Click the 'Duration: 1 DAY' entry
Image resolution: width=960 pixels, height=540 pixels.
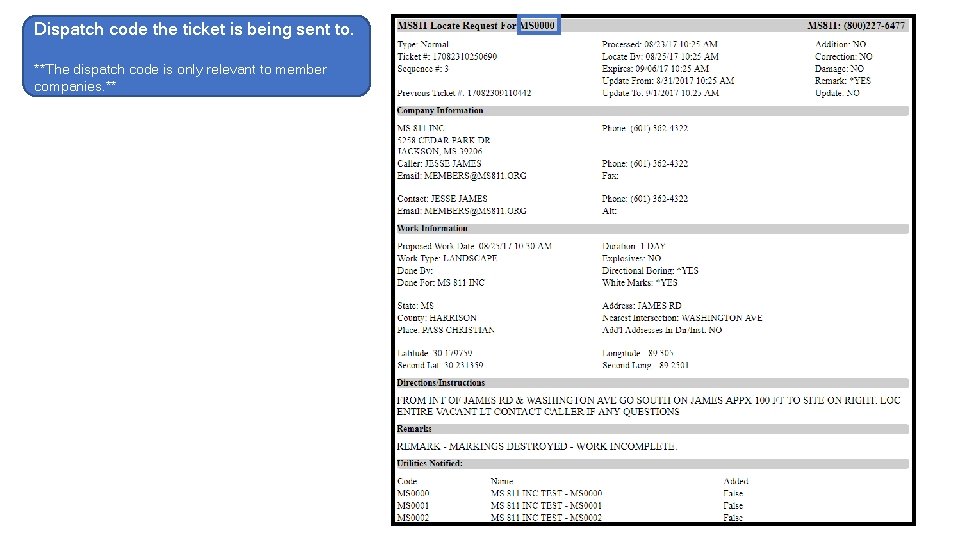tap(633, 246)
